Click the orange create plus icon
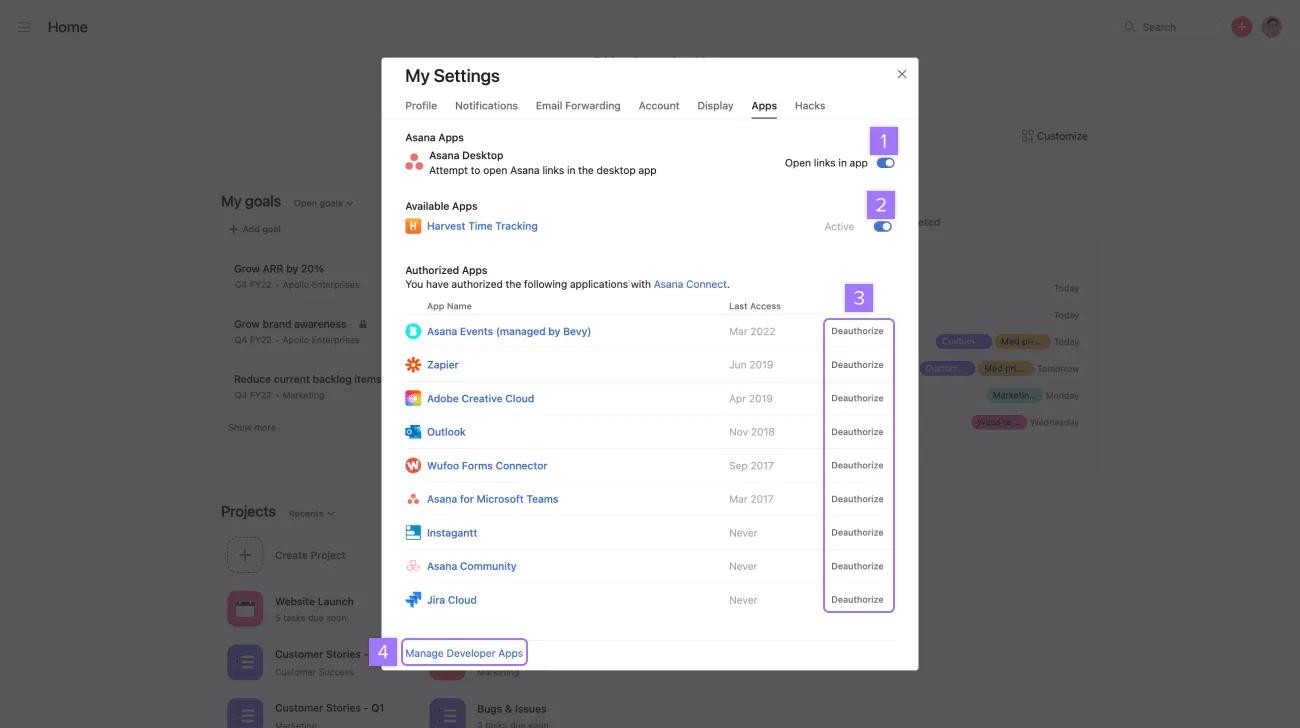Screen dimensions: 1300x728 coord(1240,26)
